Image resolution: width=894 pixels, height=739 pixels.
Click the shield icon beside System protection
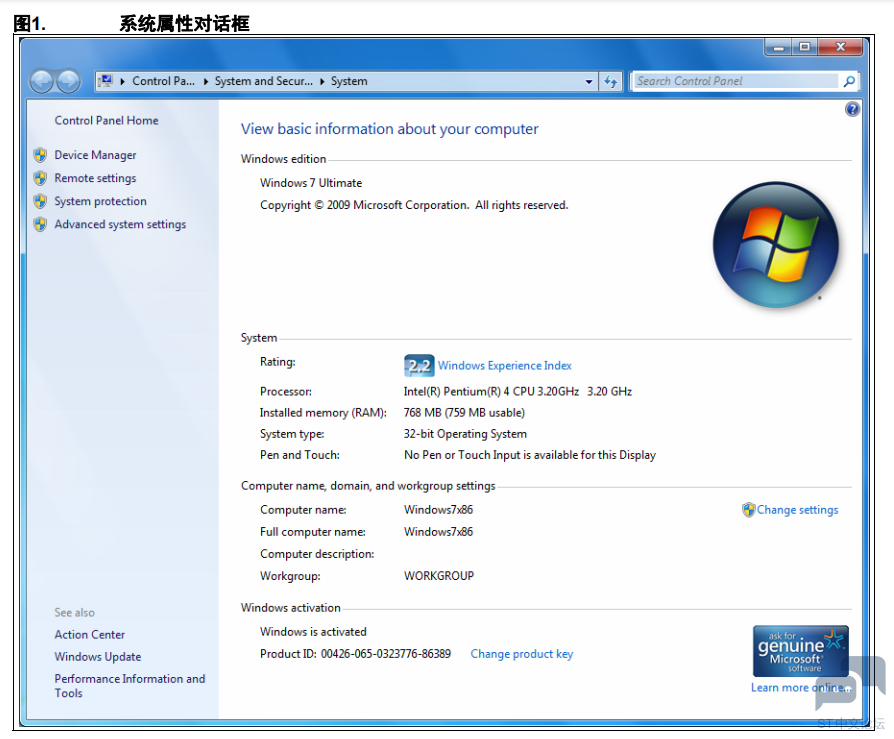click(40, 201)
